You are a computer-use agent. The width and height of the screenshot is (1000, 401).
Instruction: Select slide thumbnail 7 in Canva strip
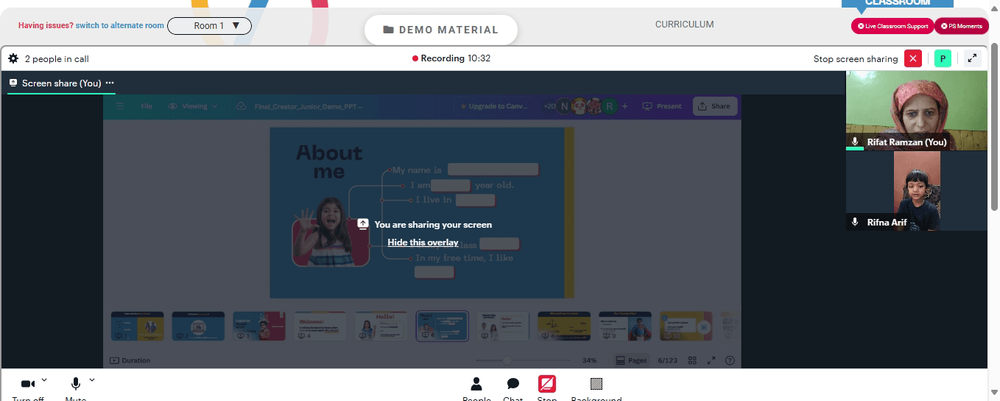[x=503, y=326]
